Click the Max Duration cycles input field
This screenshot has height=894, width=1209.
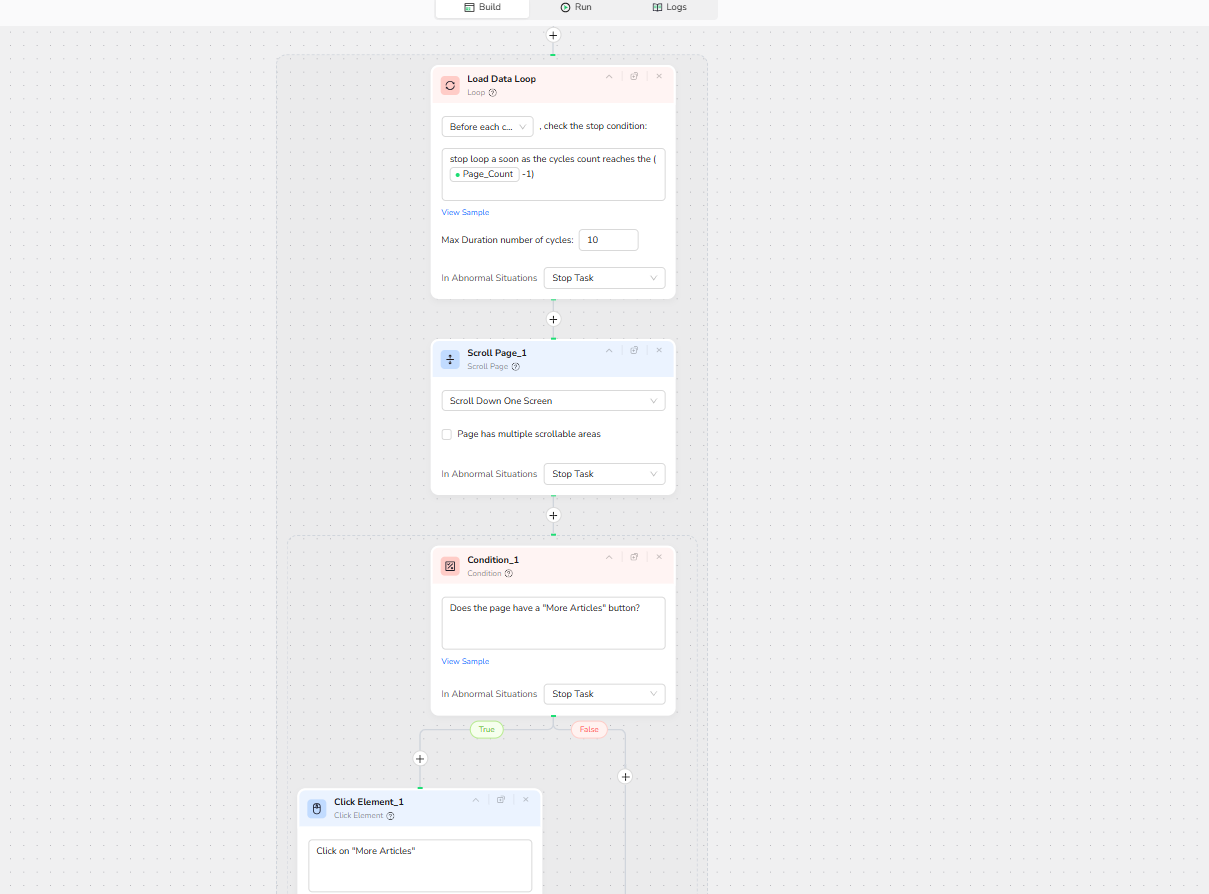coord(608,240)
